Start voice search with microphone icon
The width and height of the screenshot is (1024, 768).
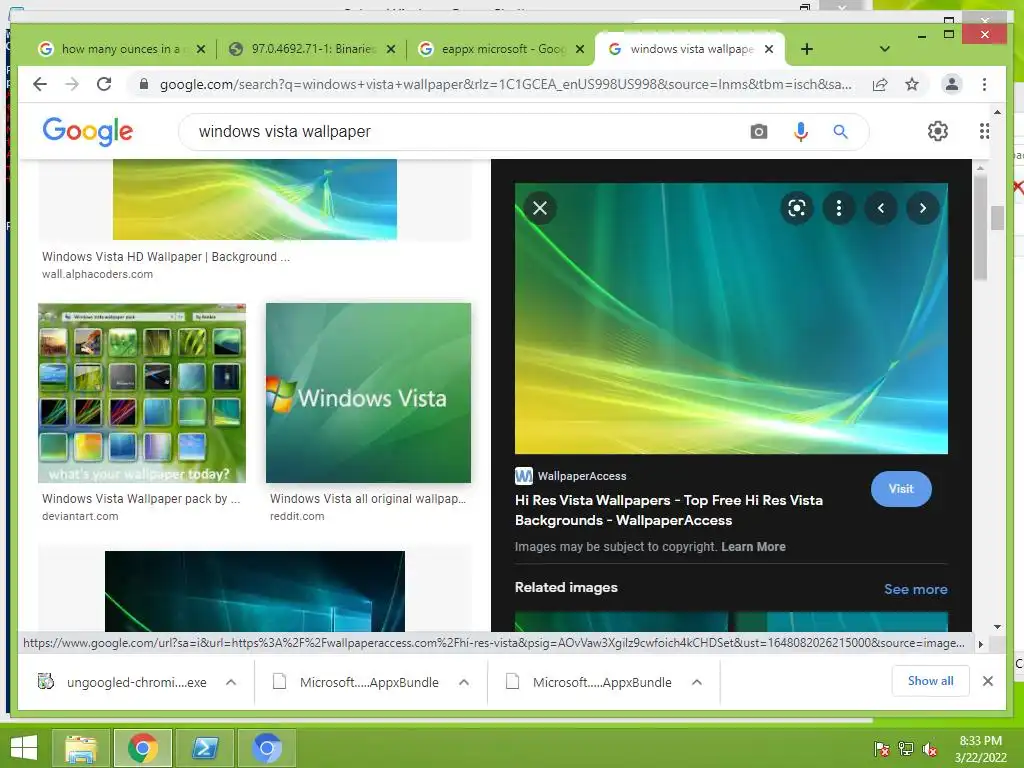coord(801,132)
